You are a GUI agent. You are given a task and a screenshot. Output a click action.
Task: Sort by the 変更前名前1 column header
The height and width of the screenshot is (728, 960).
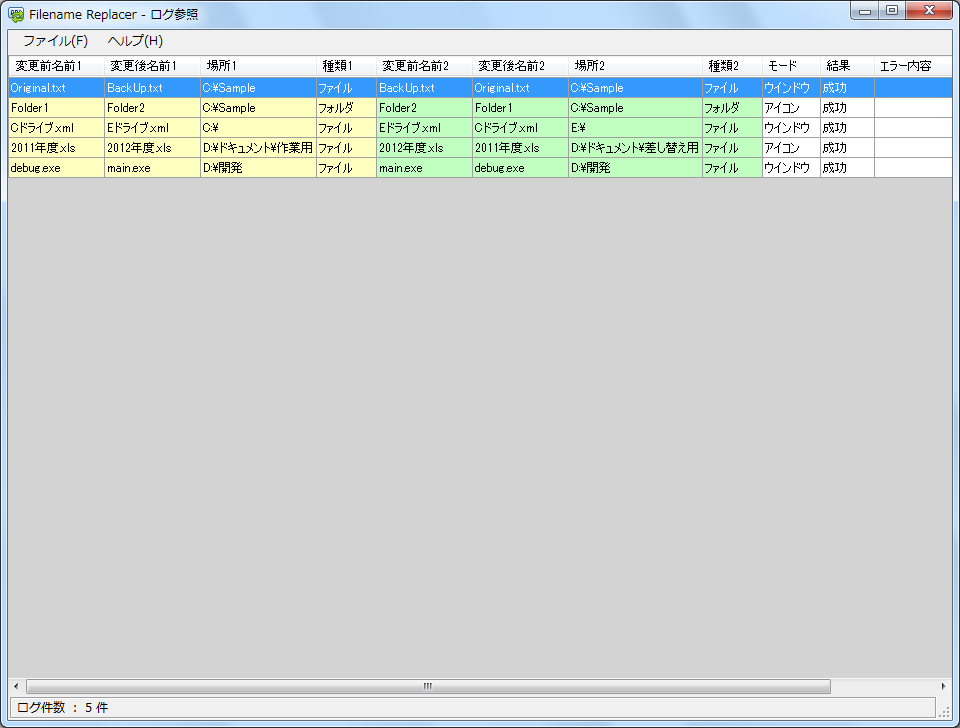pos(49,66)
